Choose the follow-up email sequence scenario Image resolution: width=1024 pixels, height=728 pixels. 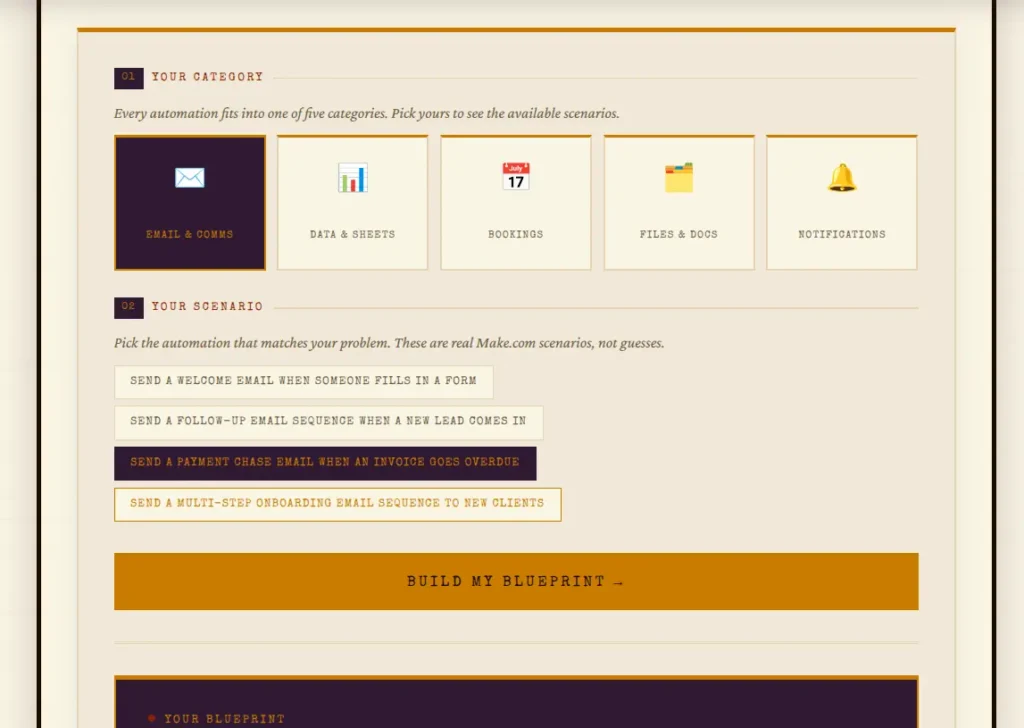coord(328,422)
